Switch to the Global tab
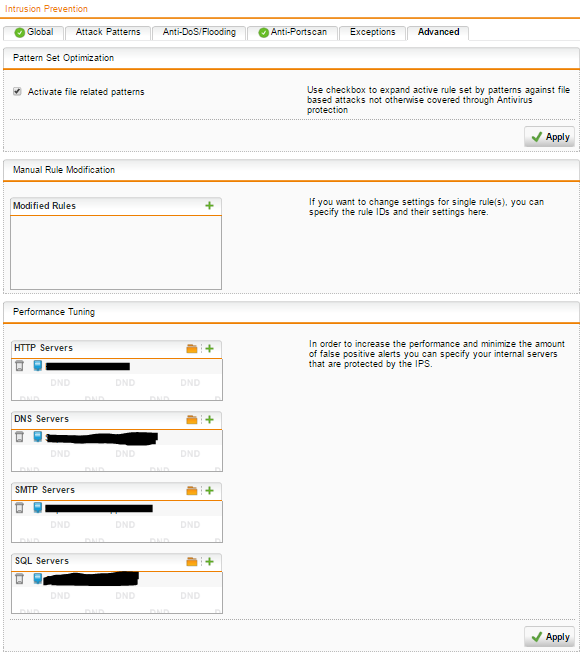This screenshot has height=655, width=580. [34, 32]
